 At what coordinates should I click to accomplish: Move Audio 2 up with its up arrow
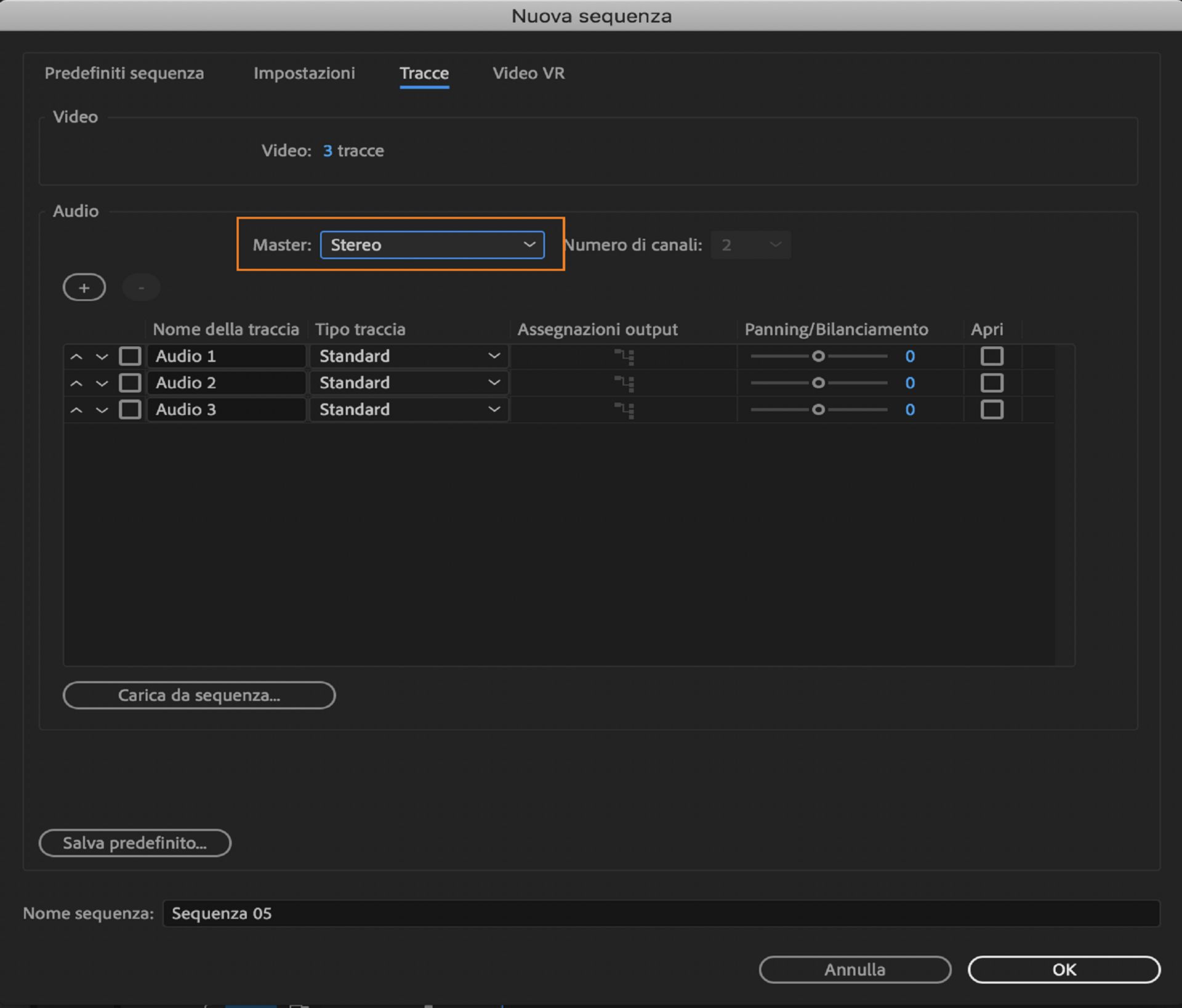point(76,382)
